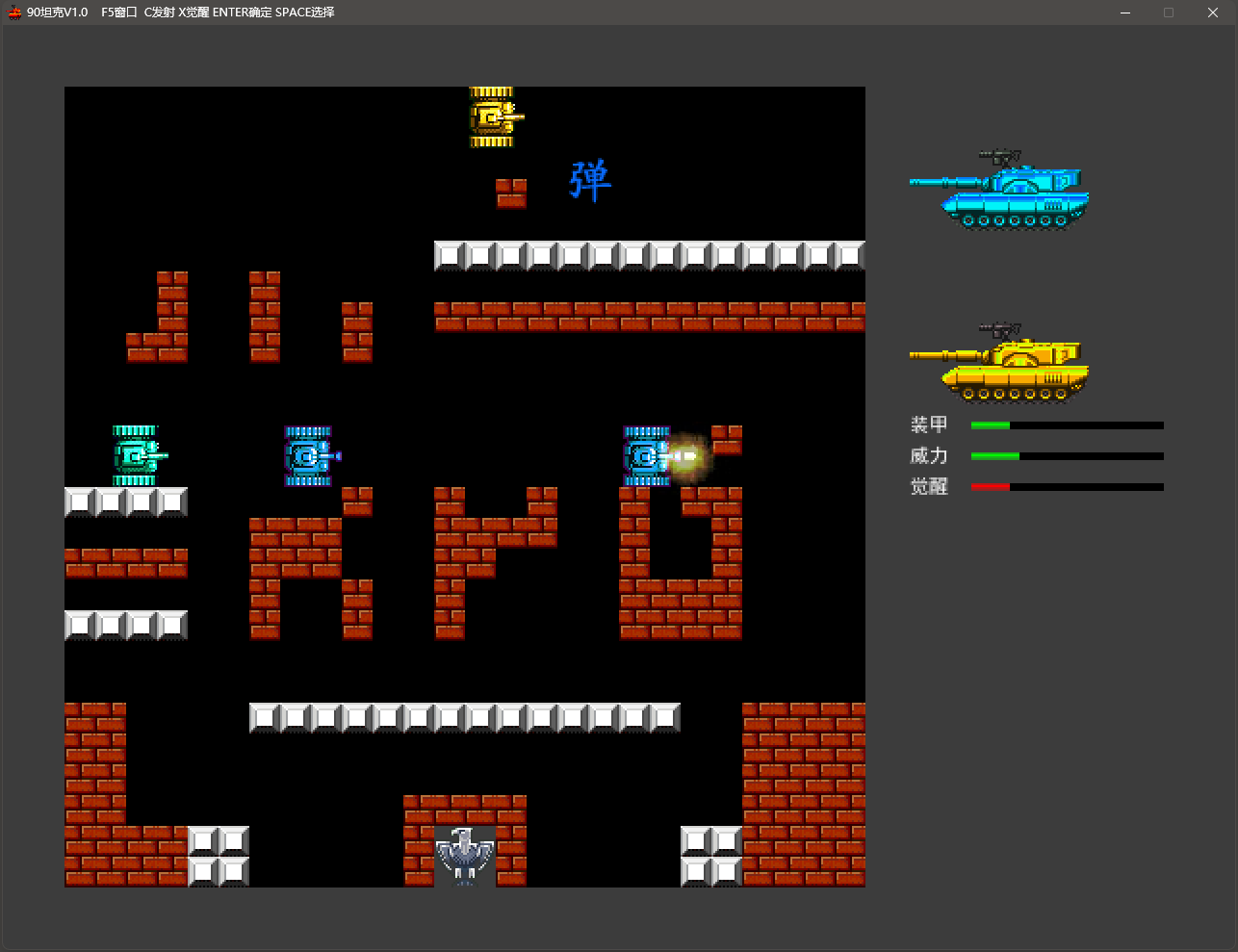Click the window title text 90坦克V1.0
The width and height of the screenshot is (1238, 952).
(58, 13)
